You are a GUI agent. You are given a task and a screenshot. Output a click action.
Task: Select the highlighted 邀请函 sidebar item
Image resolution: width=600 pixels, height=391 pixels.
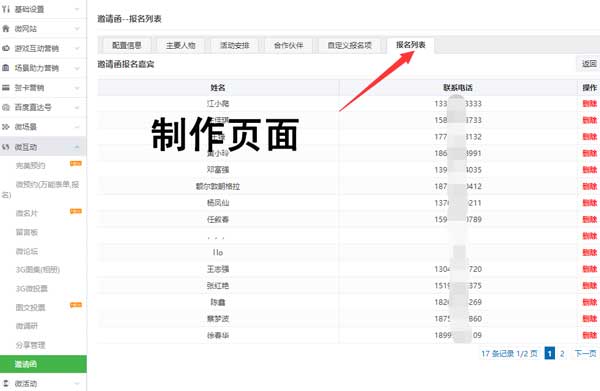point(43,364)
